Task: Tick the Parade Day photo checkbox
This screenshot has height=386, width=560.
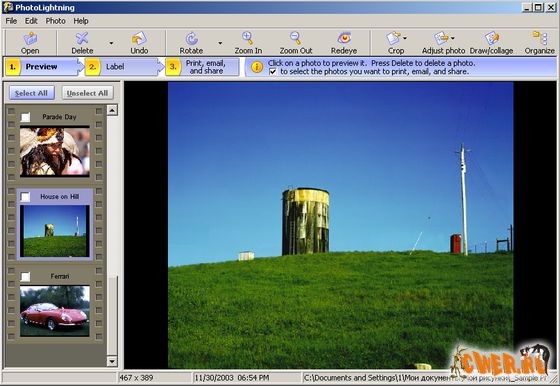Action: [25, 117]
